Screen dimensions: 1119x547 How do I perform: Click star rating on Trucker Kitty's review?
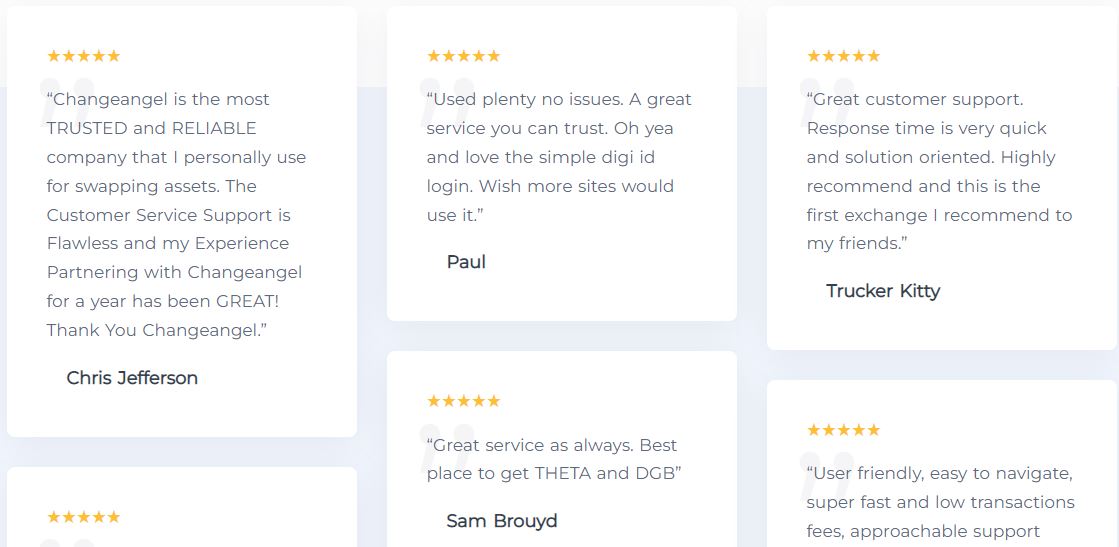[x=844, y=56]
